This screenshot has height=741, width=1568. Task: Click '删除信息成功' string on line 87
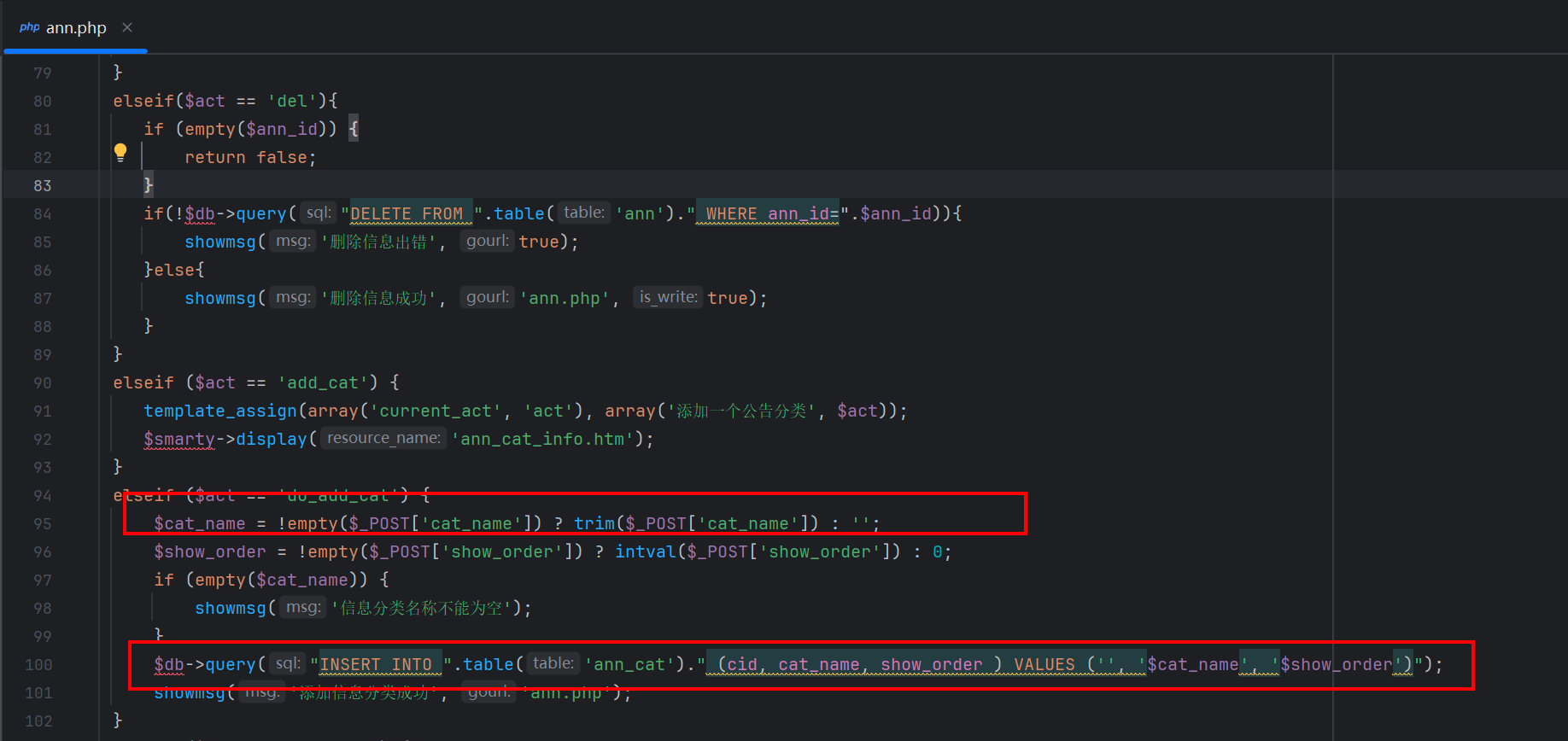click(378, 298)
